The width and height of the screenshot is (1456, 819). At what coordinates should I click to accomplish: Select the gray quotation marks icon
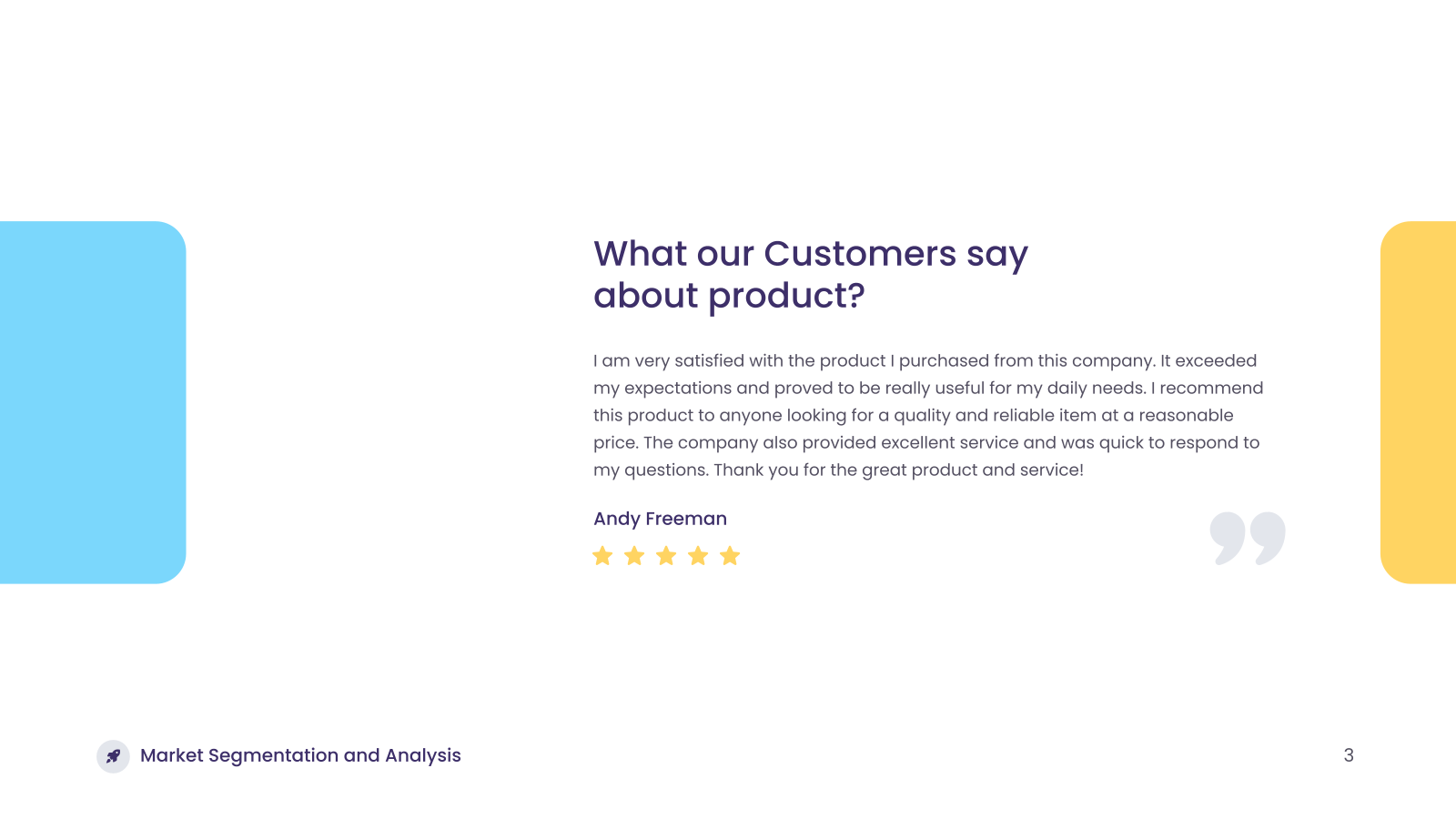[1248, 538]
